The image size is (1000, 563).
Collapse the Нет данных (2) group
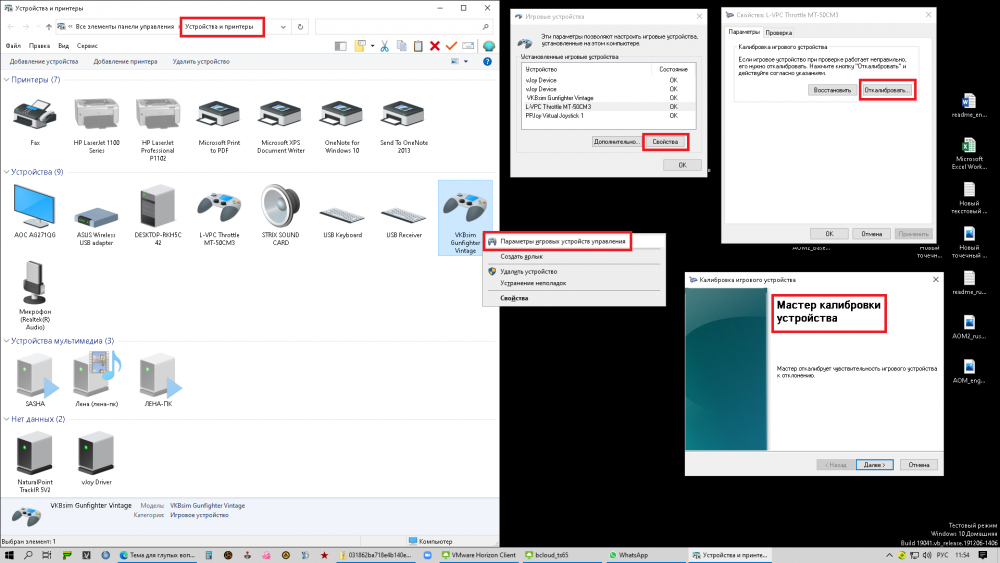[6, 420]
